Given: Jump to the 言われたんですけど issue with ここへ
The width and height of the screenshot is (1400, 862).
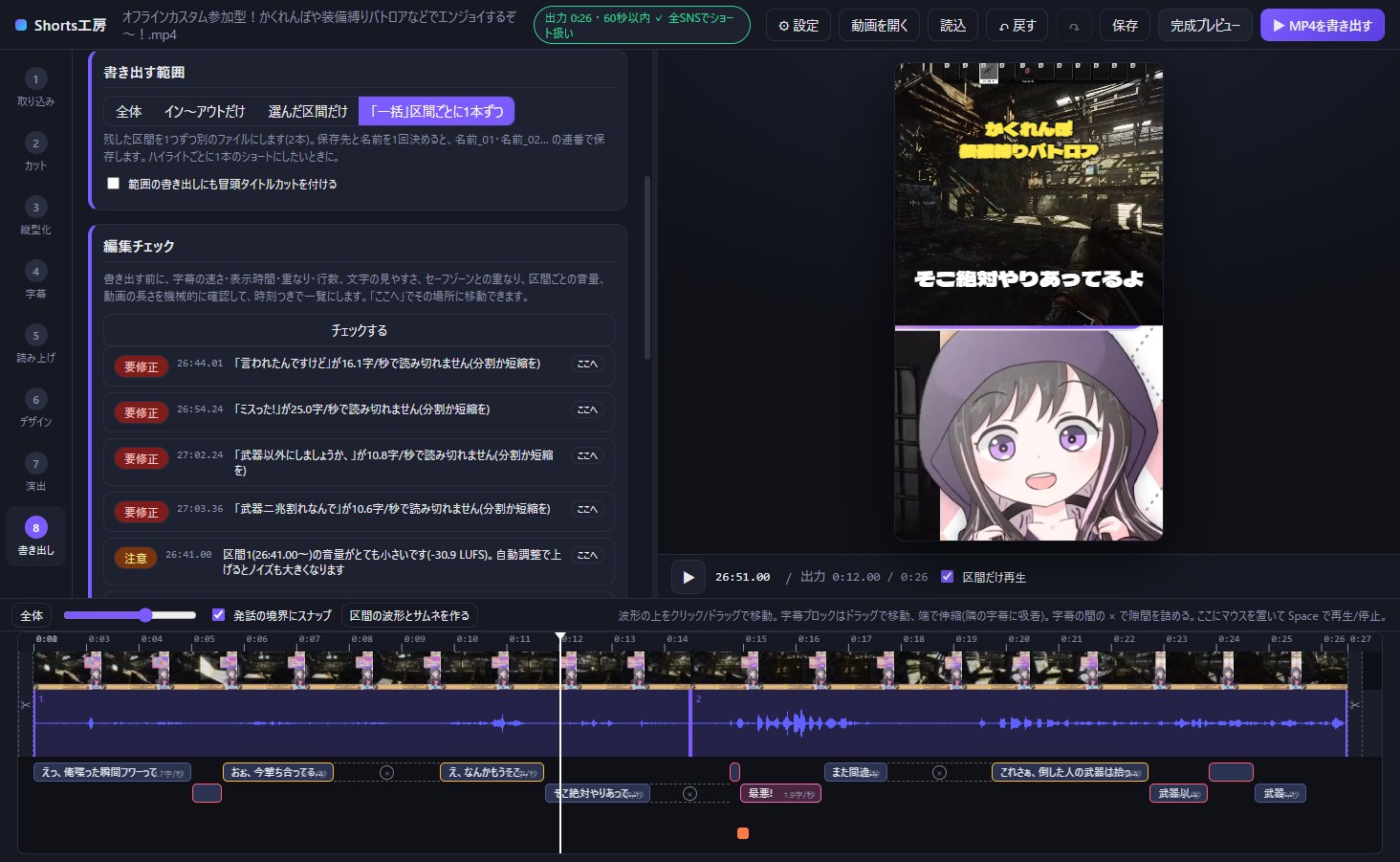Looking at the screenshot, I should (x=587, y=364).
